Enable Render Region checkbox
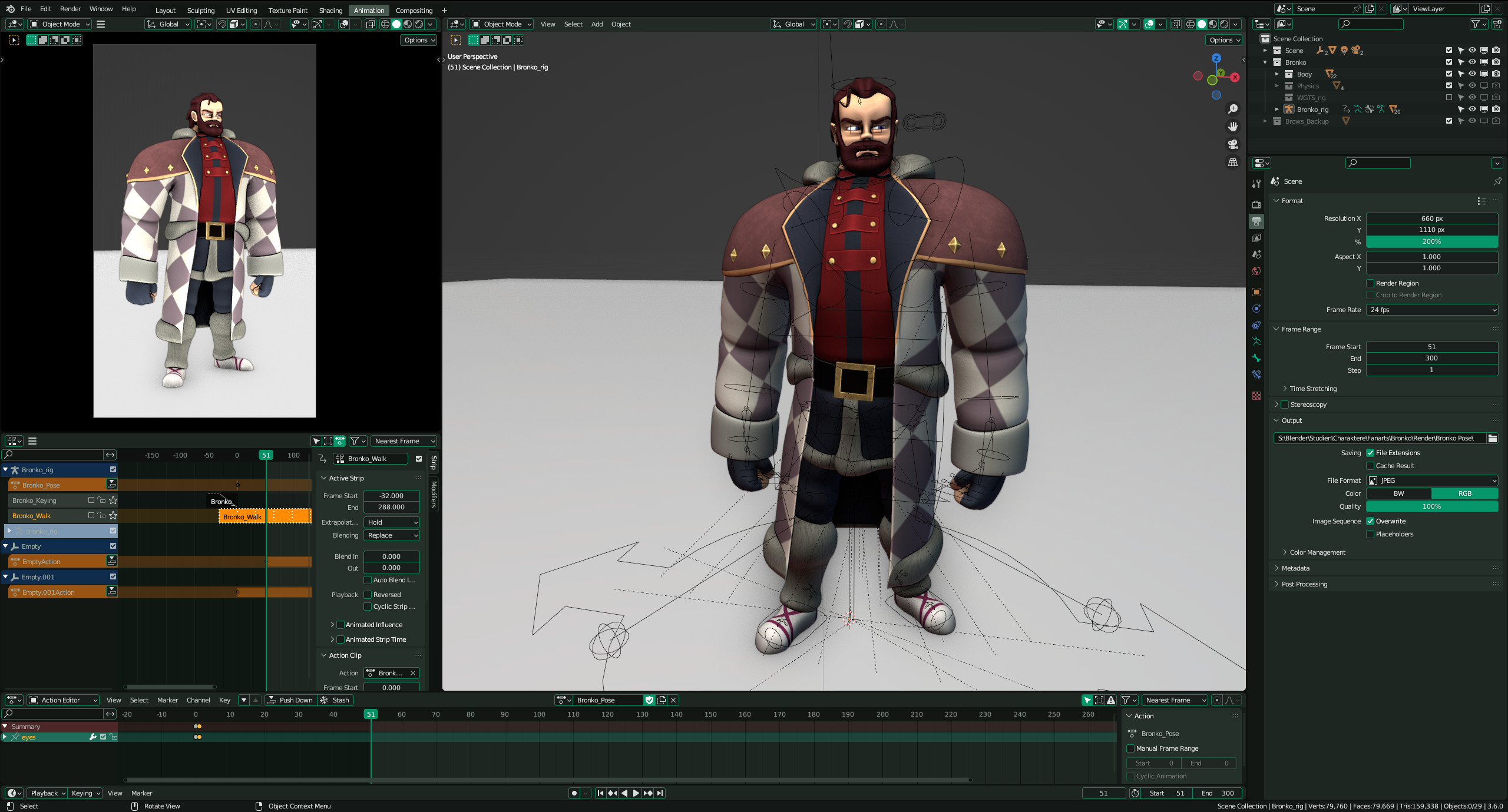The width and height of the screenshot is (1508, 812). [1370, 283]
